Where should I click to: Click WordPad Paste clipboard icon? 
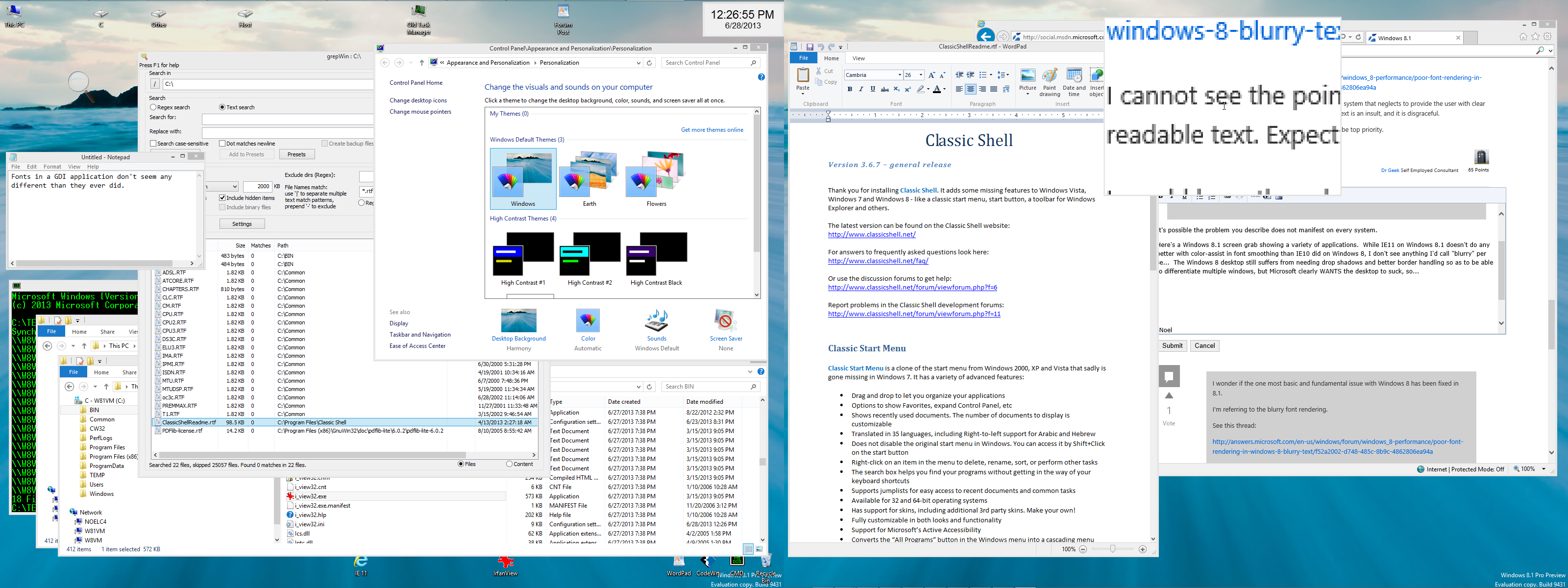(803, 76)
